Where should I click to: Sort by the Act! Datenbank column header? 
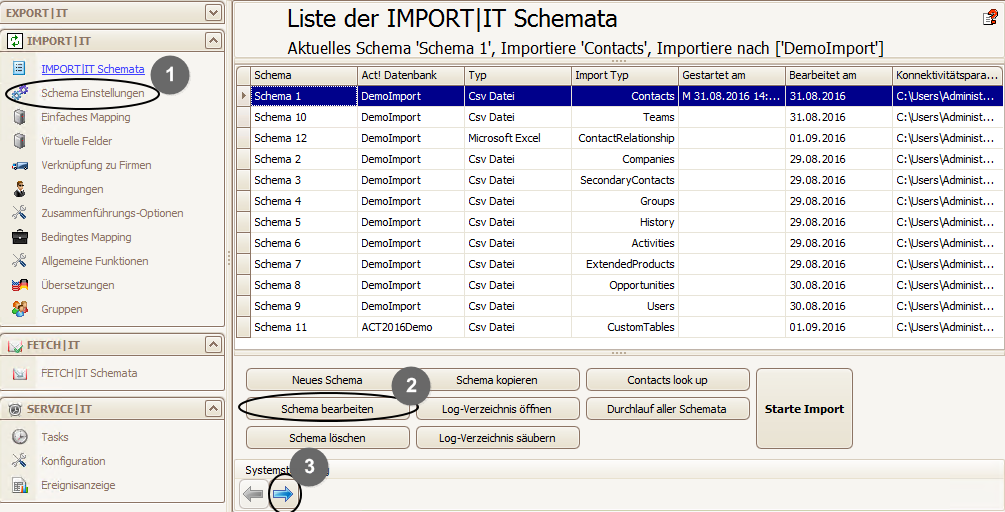click(411, 75)
